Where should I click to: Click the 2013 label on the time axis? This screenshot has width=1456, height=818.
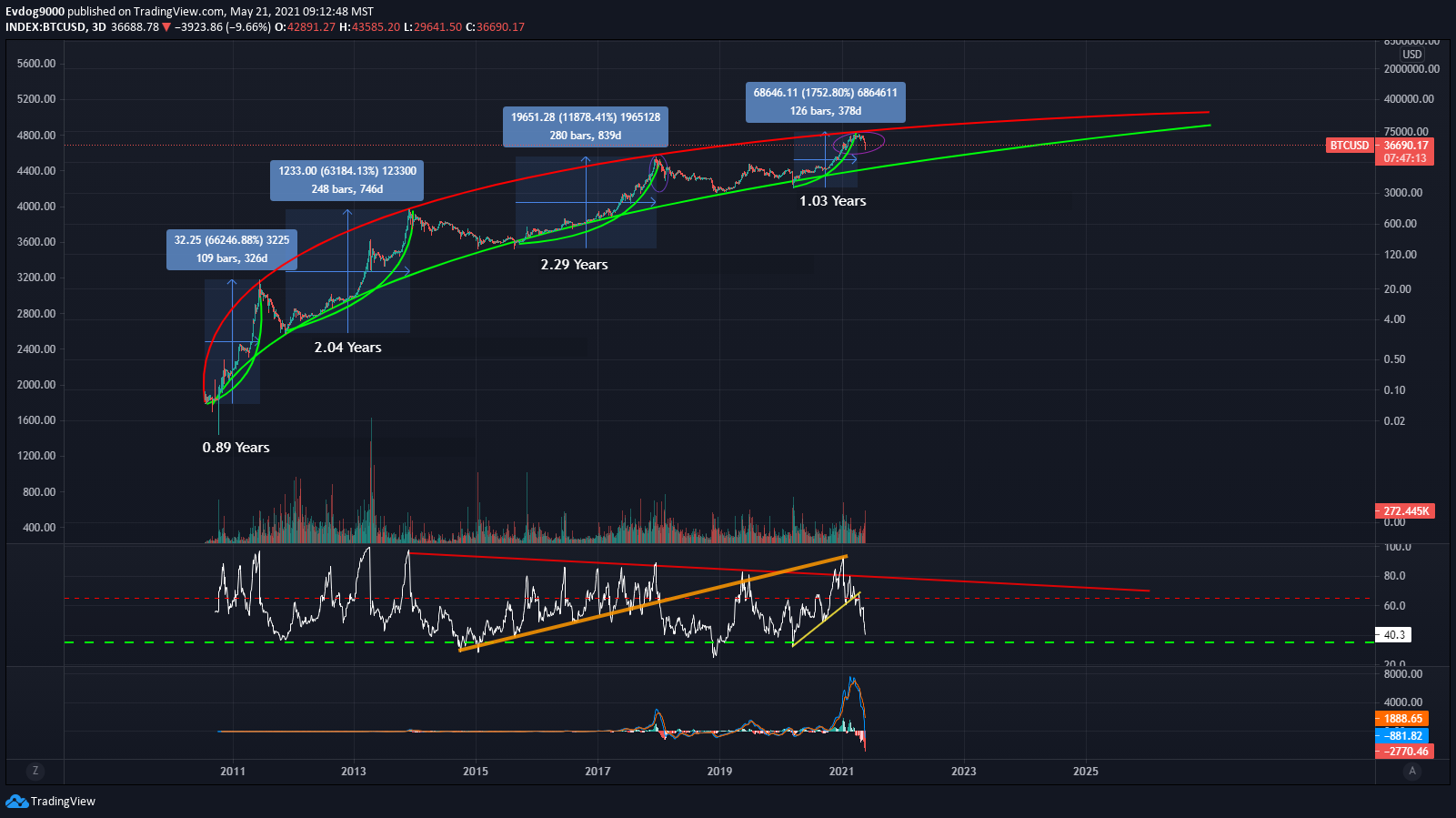click(354, 772)
